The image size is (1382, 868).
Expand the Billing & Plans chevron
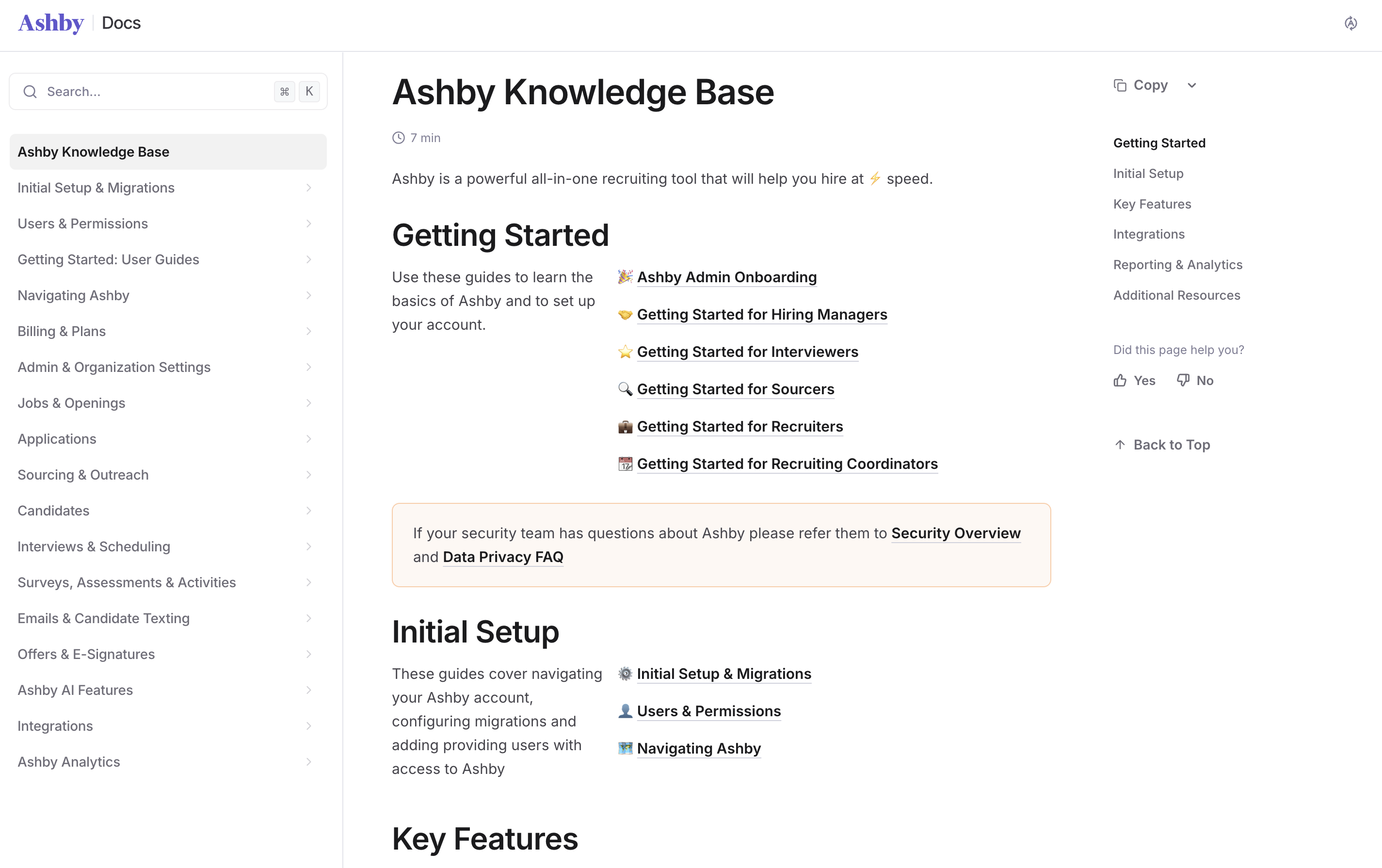[308, 331]
